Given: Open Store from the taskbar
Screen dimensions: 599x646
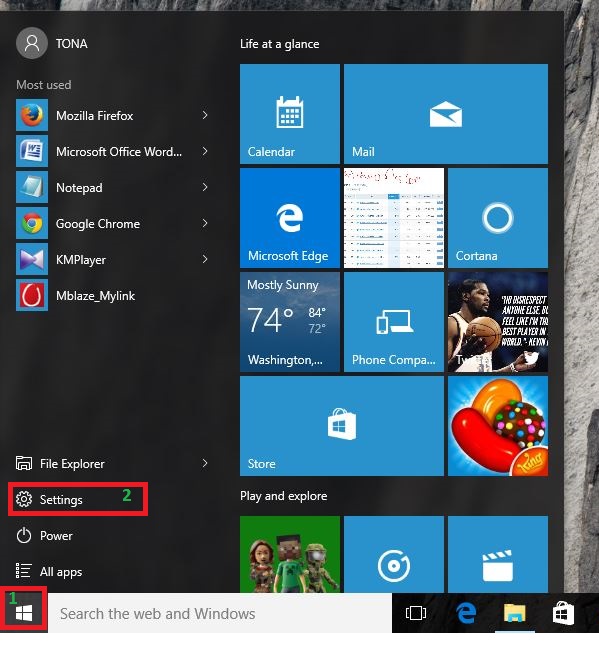Looking at the screenshot, I should (563, 613).
